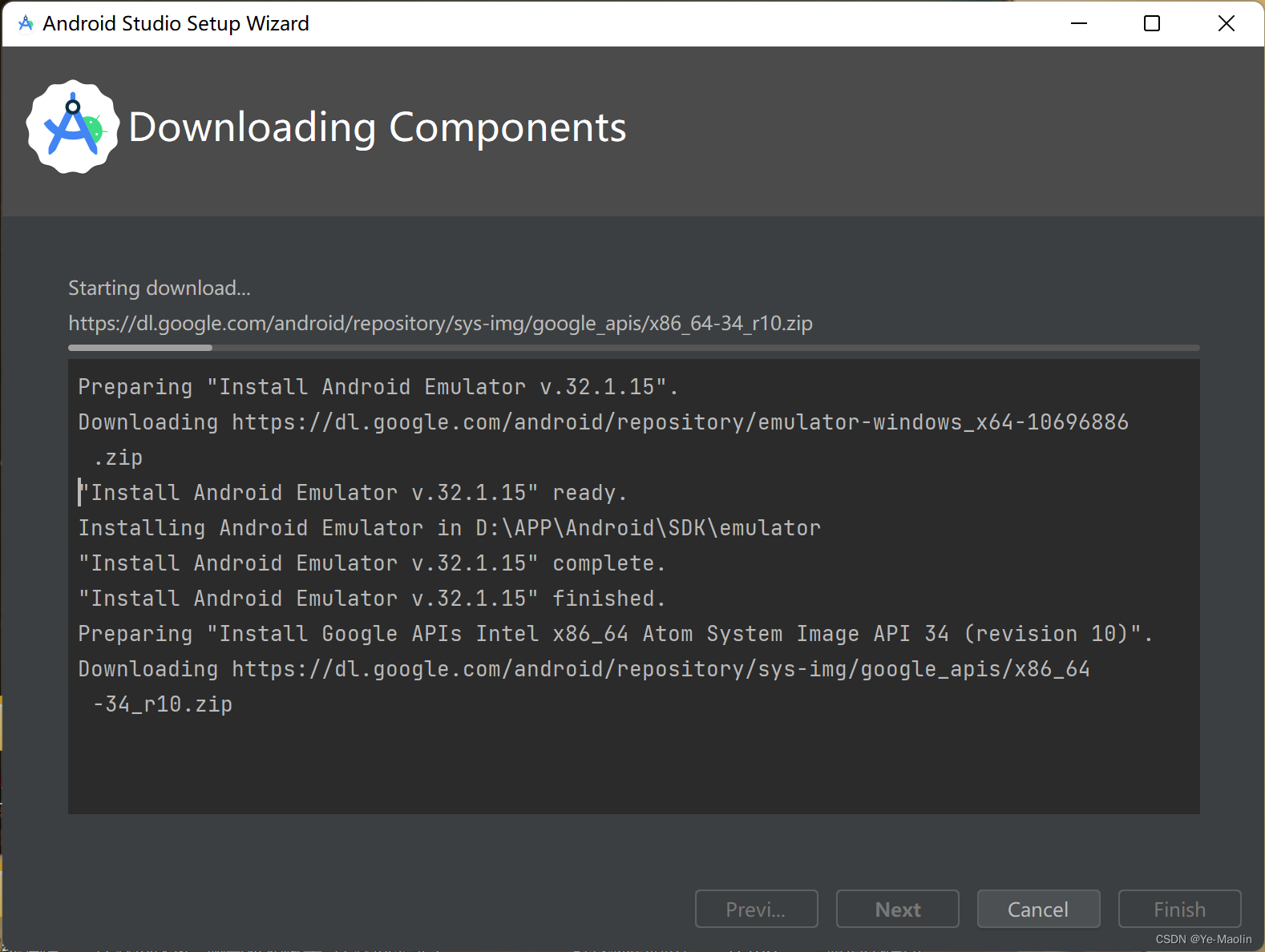Click log line Preparing "Install Android Emulator v.32.1.15"
This screenshot has width=1265, height=952.
[378, 387]
